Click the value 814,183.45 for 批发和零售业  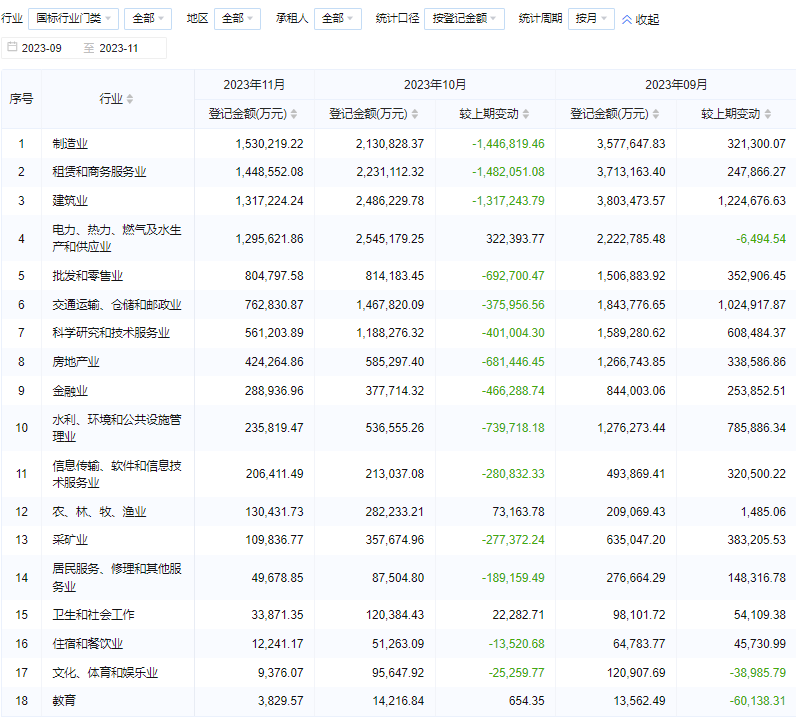click(394, 276)
